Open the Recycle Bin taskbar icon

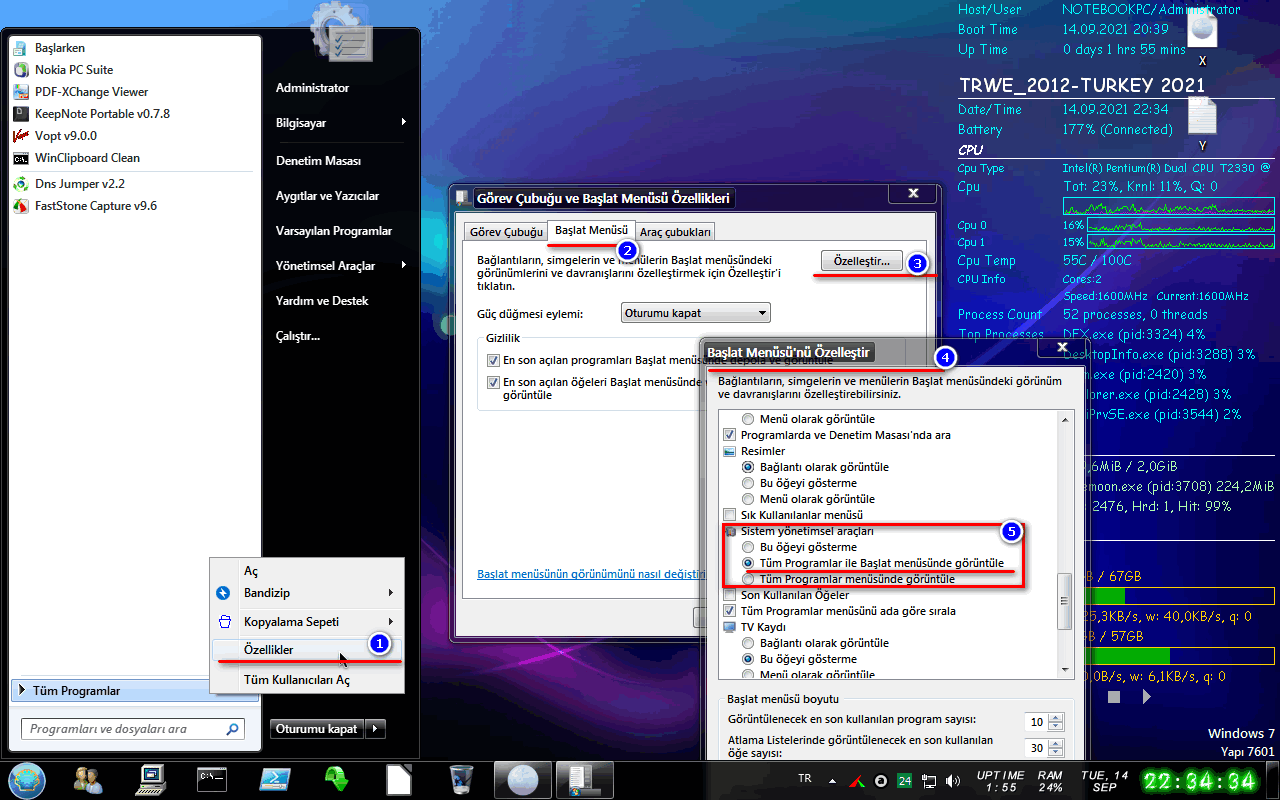(461, 779)
